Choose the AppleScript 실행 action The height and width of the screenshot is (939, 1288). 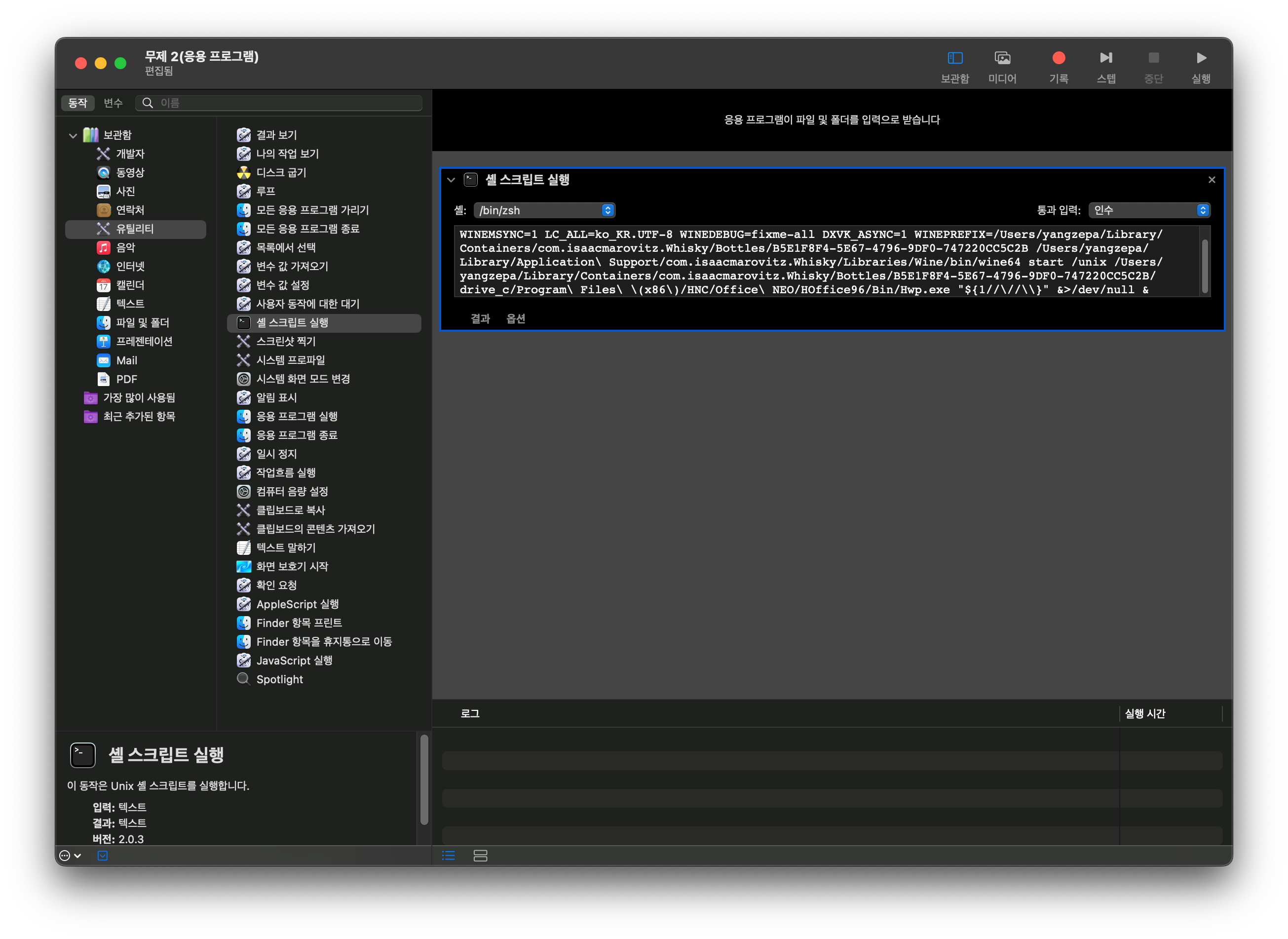click(297, 604)
